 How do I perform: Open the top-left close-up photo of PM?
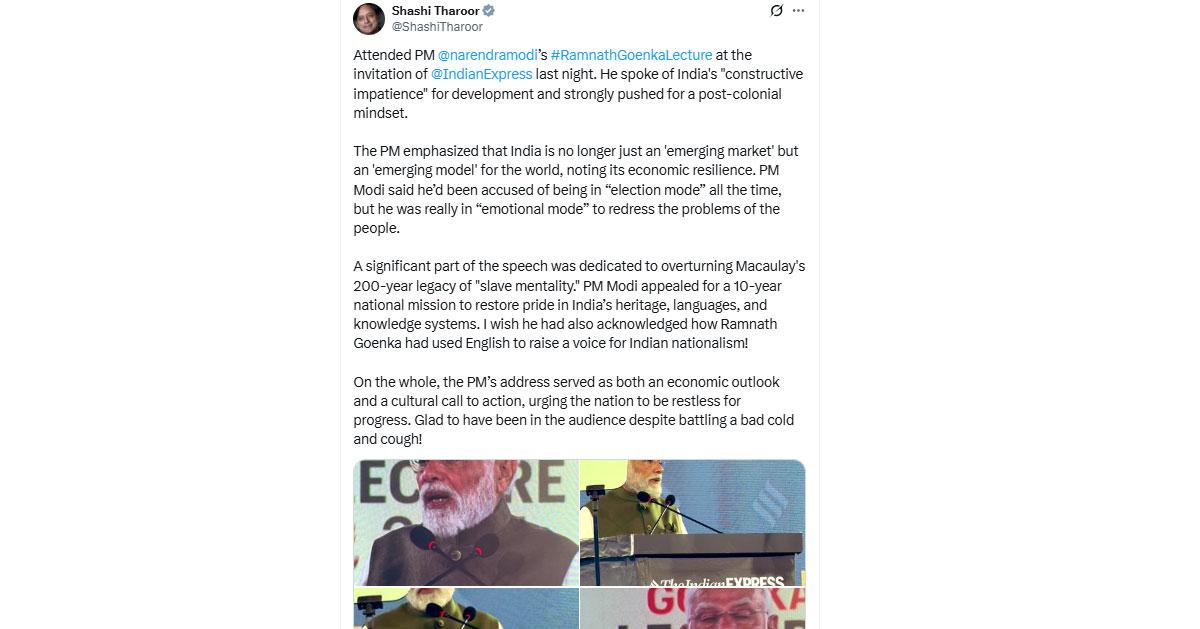(465, 522)
